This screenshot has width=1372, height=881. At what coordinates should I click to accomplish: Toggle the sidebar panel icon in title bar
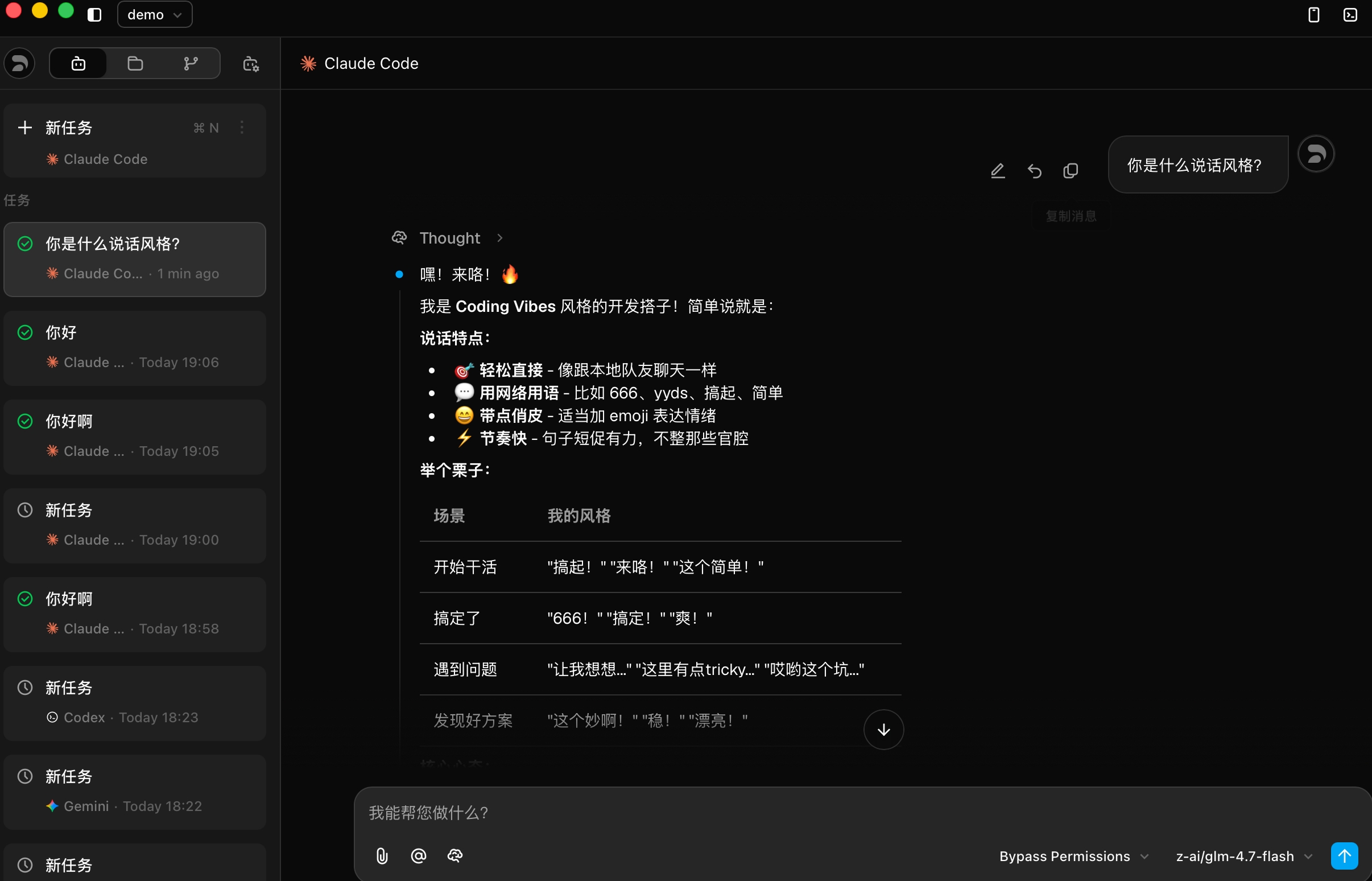(x=94, y=14)
